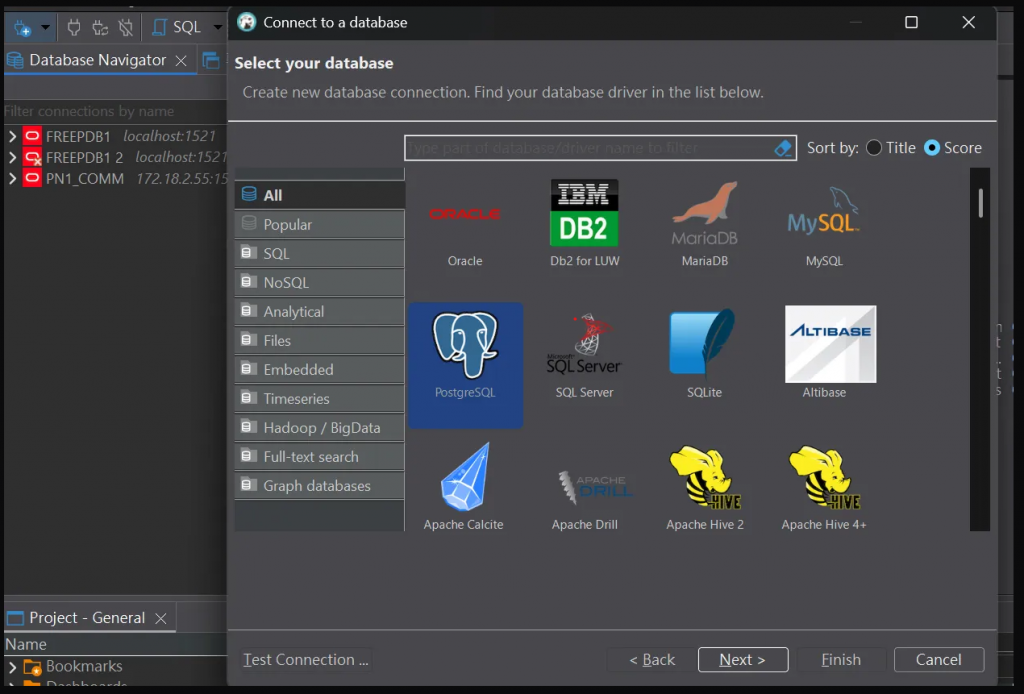Screen dimensions: 1024x694
Task: Open the Timeseries drivers category
Action: [319, 398]
